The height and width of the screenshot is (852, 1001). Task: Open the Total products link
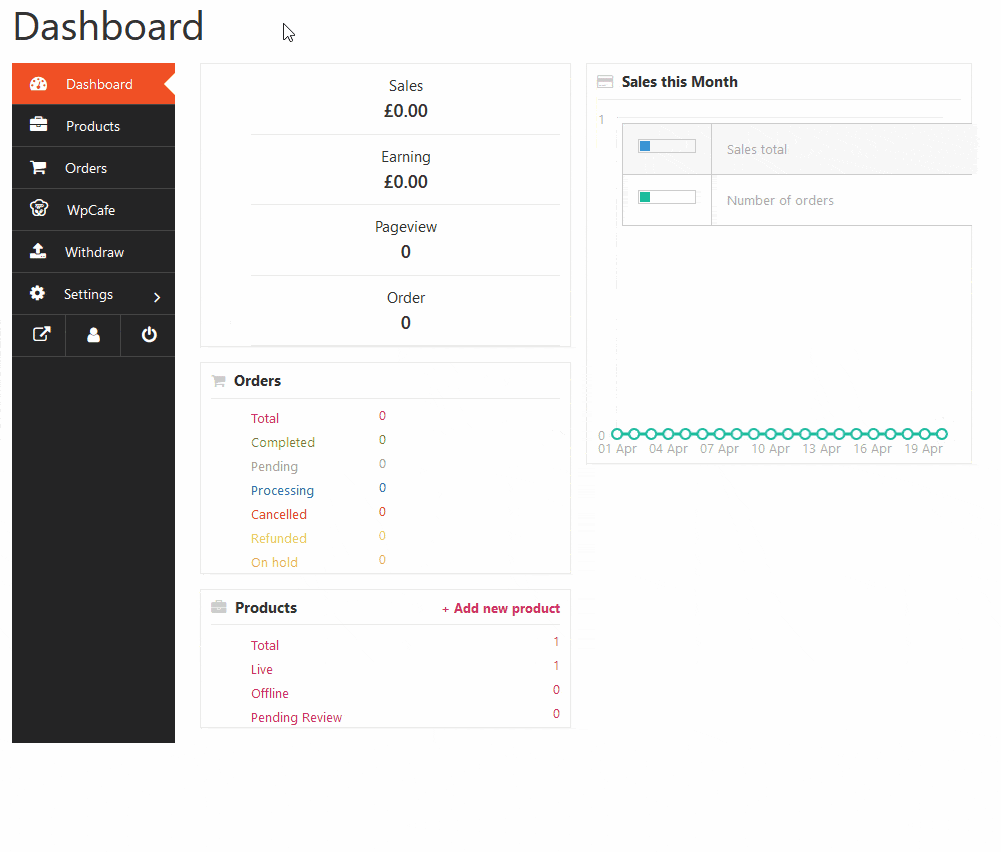pos(265,645)
